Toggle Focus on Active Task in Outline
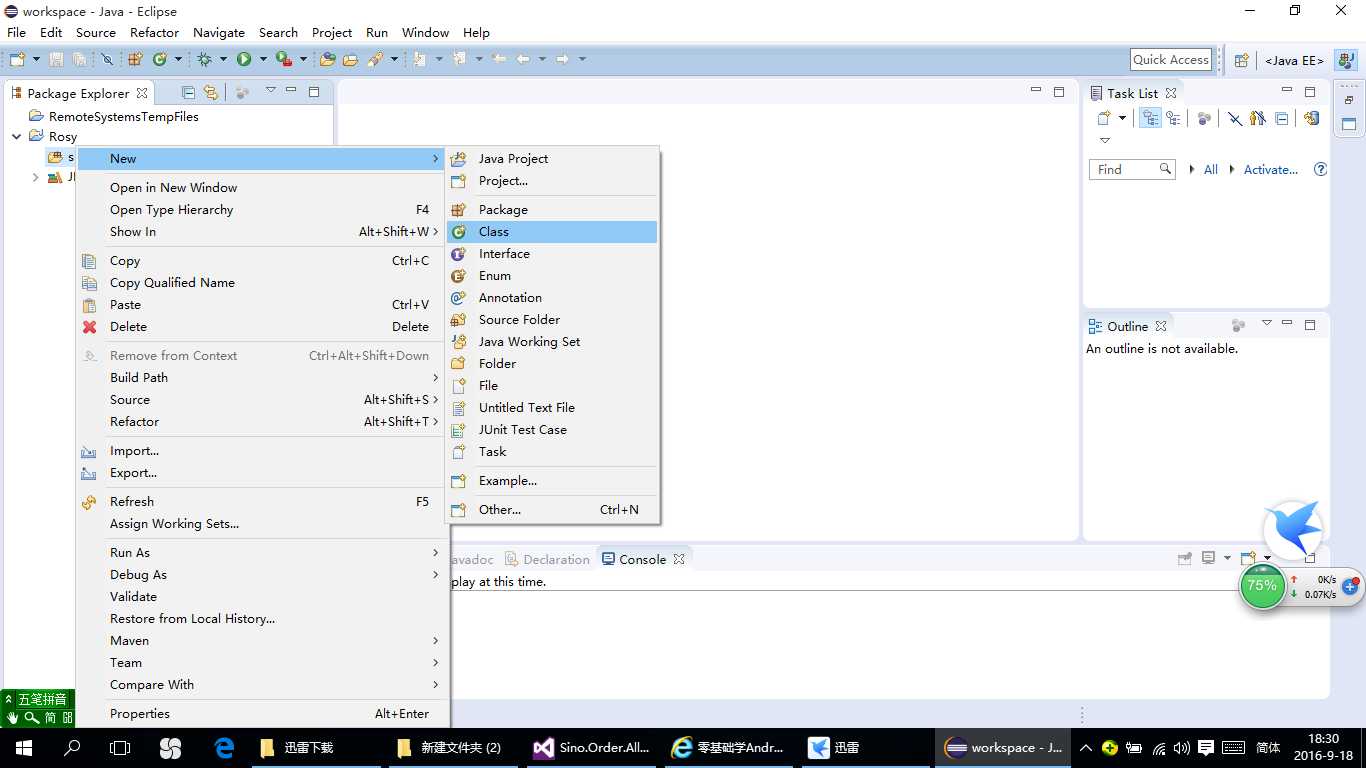 click(1238, 325)
